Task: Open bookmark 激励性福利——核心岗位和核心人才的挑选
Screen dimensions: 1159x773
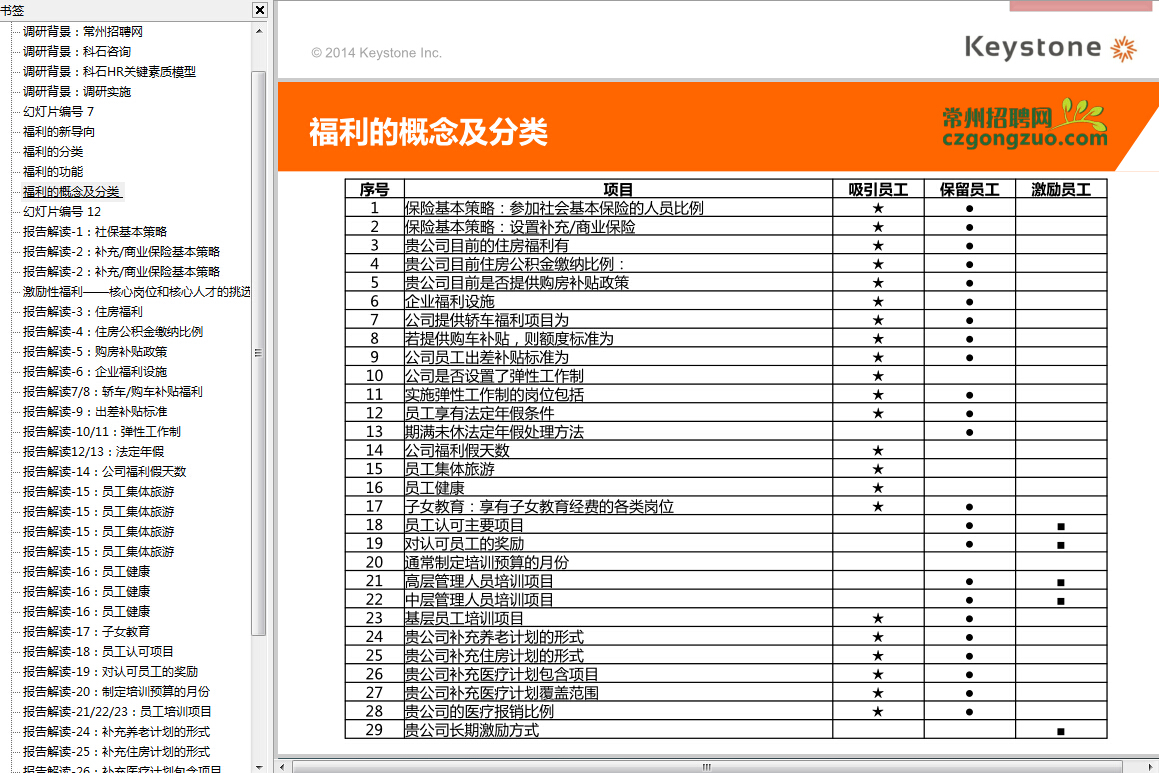Action: (137, 291)
